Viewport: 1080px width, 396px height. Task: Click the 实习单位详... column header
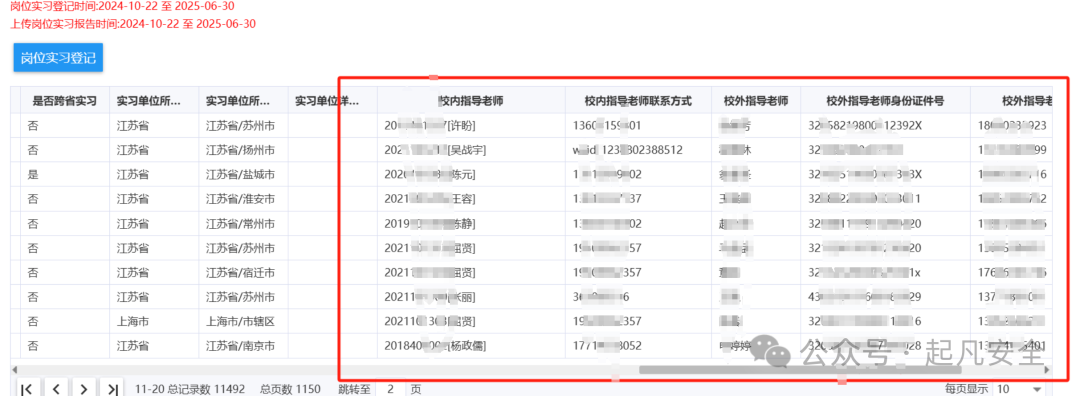[x=333, y=101]
